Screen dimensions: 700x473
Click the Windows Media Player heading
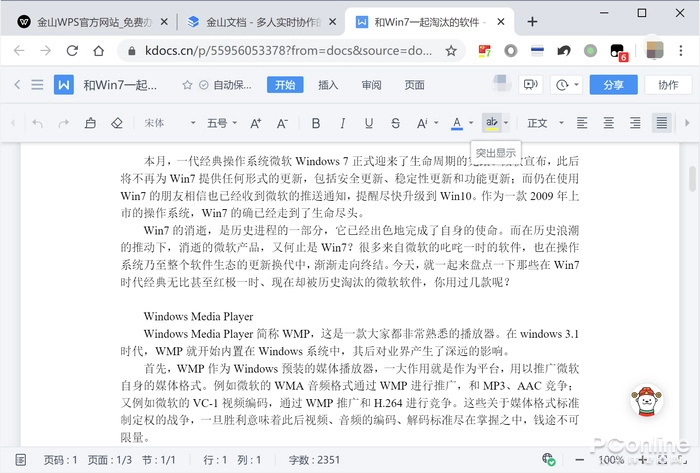[x=198, y=316]
